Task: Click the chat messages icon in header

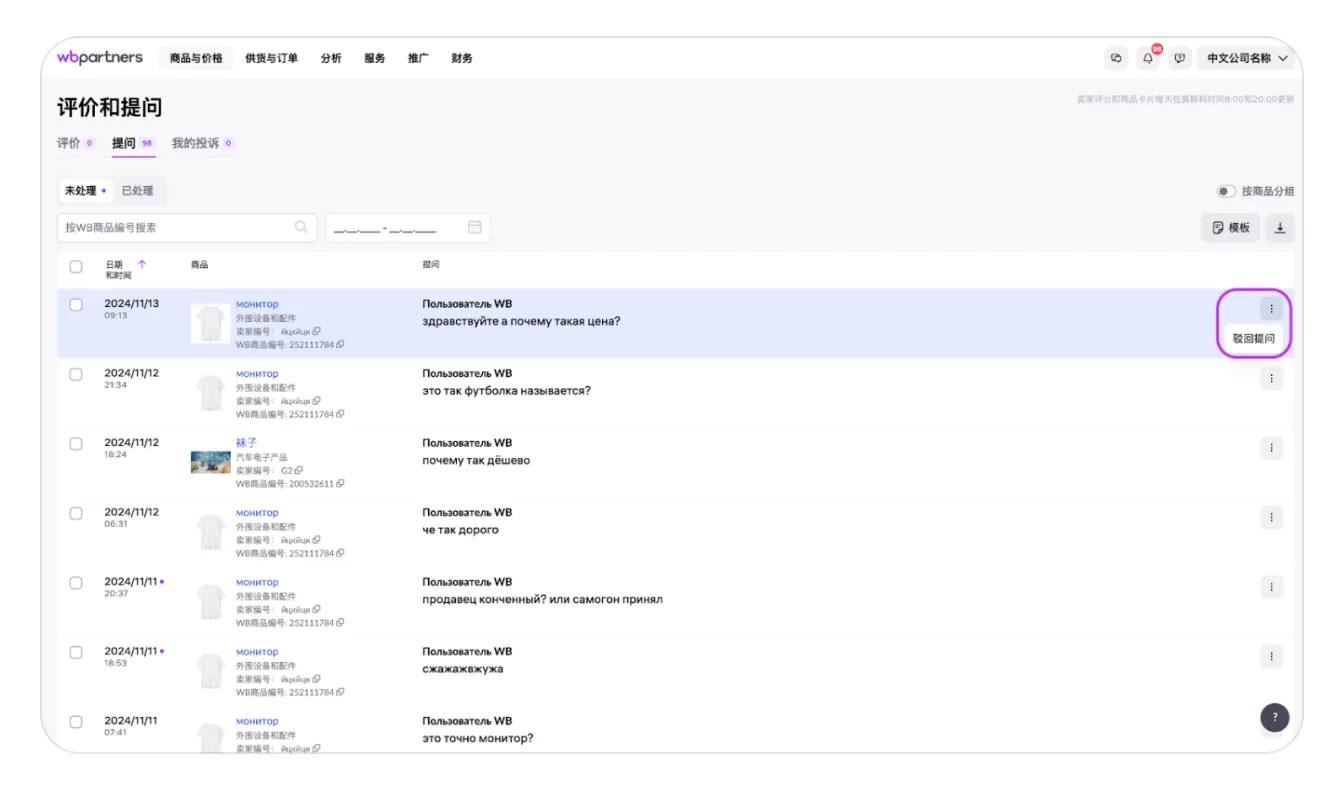Action: [1116, 59]
